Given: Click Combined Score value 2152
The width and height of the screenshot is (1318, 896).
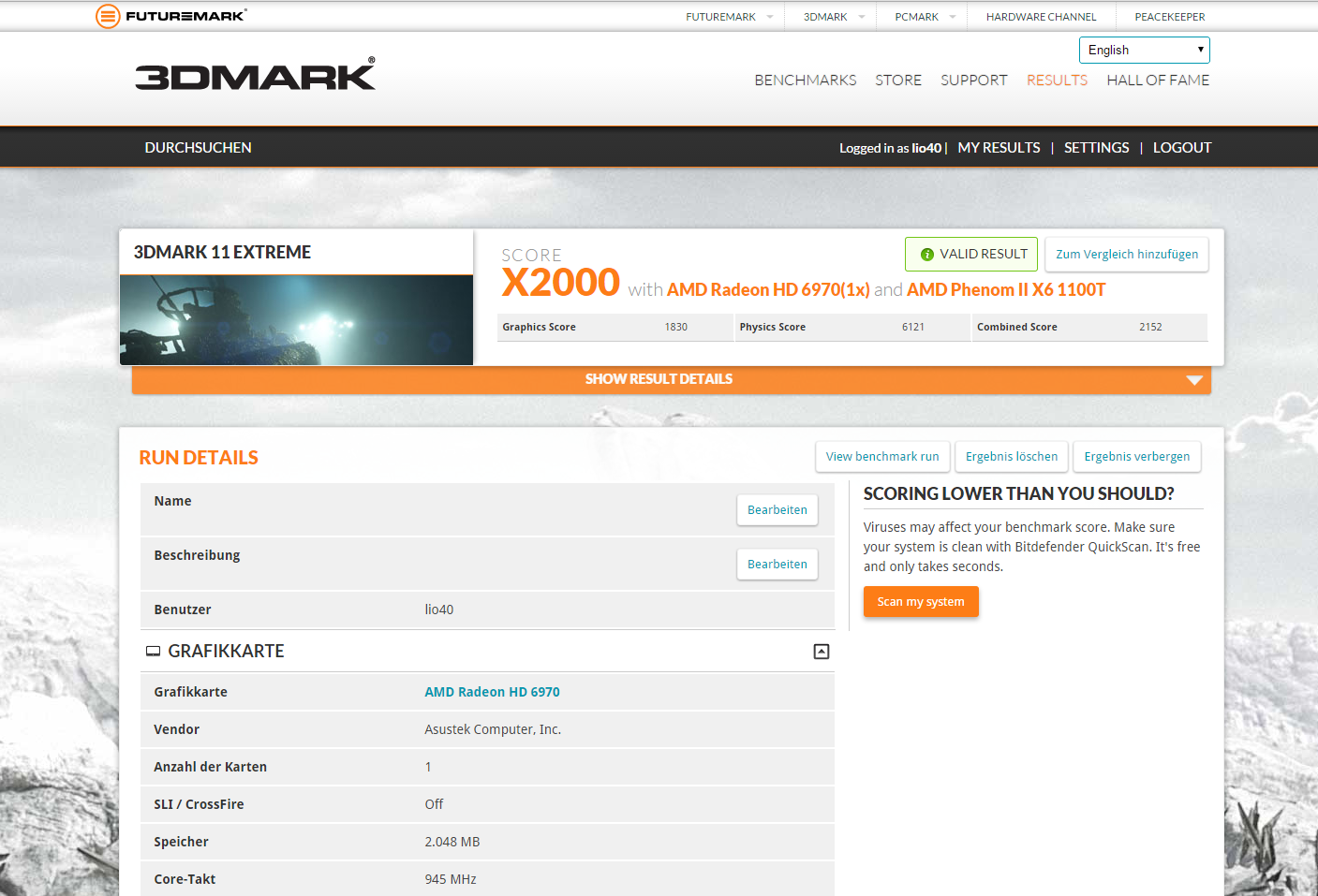Looking at the screenshot, I should click(1150, 327).
